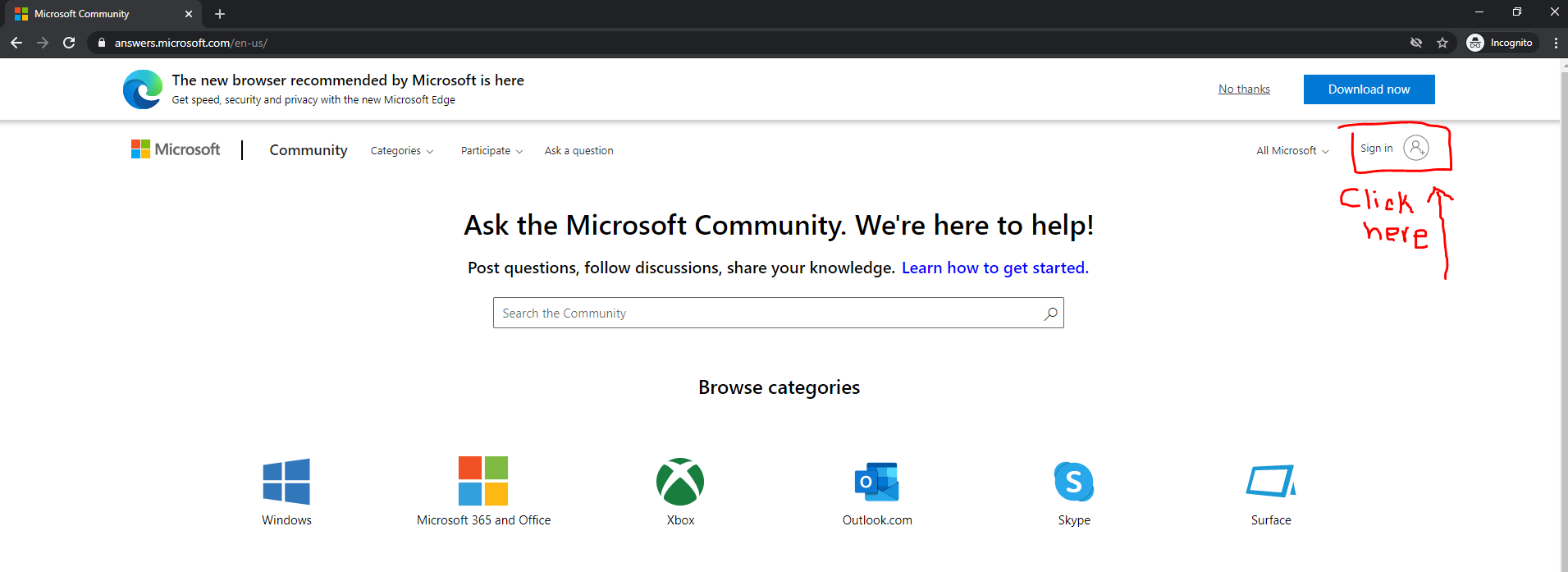
Task: Click the restore window button
Action: click(x=1517, y=12)
